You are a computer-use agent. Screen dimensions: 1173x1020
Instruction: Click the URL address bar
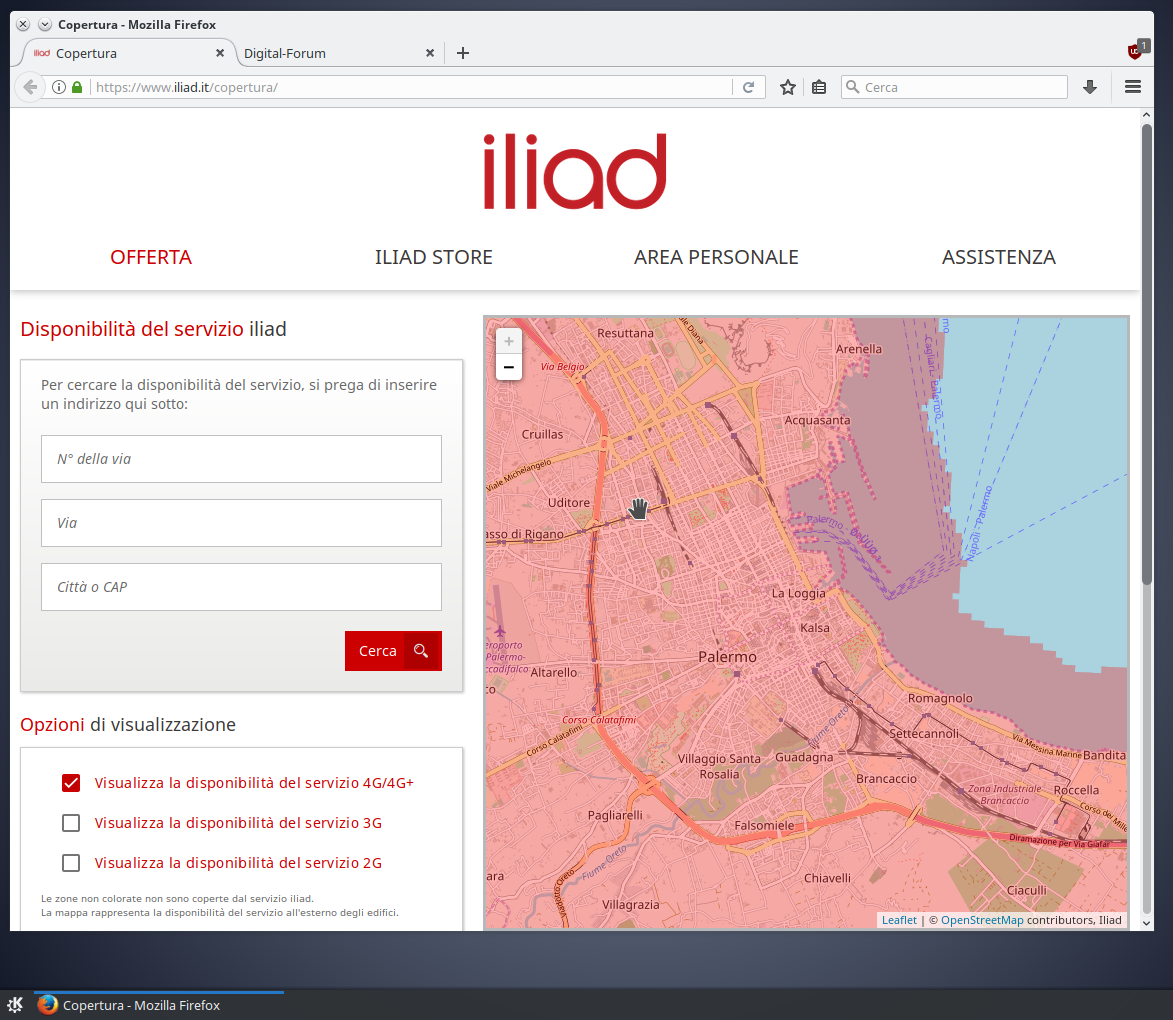(x=411, y=87)
